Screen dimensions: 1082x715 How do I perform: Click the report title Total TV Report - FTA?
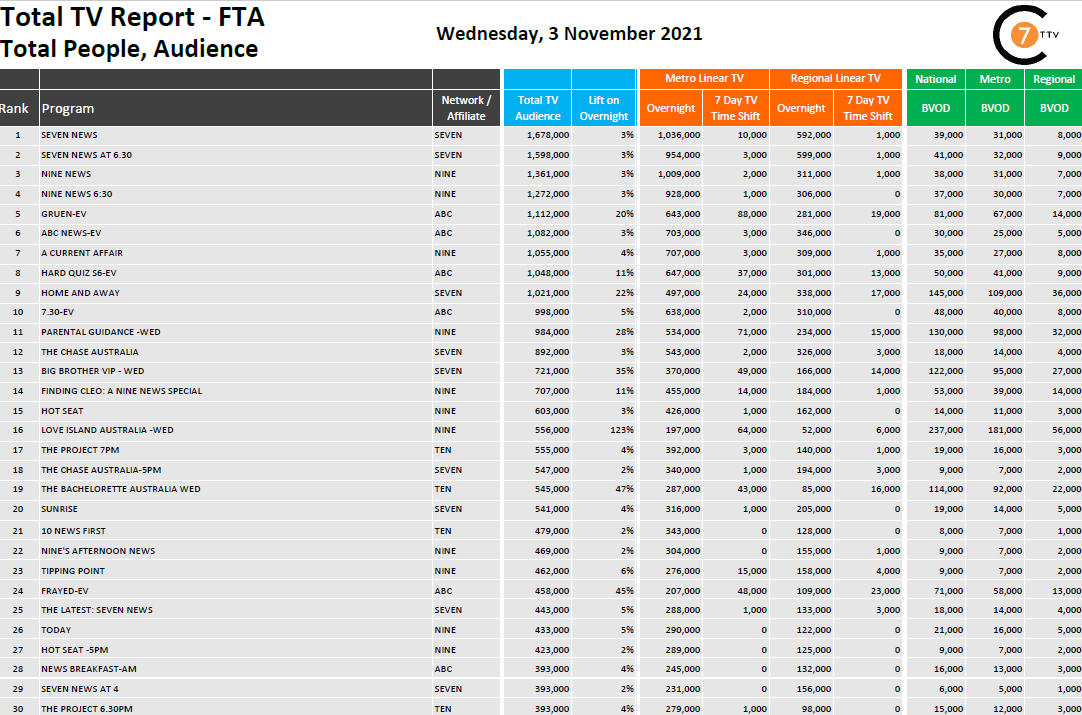tap(132, 18)
